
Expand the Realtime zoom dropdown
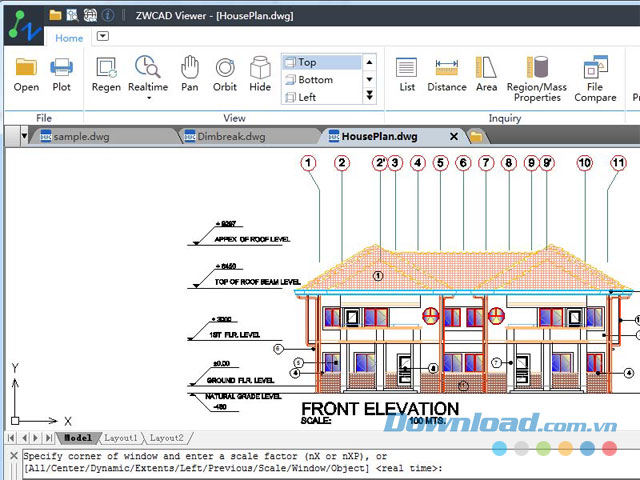click(147, 99)
